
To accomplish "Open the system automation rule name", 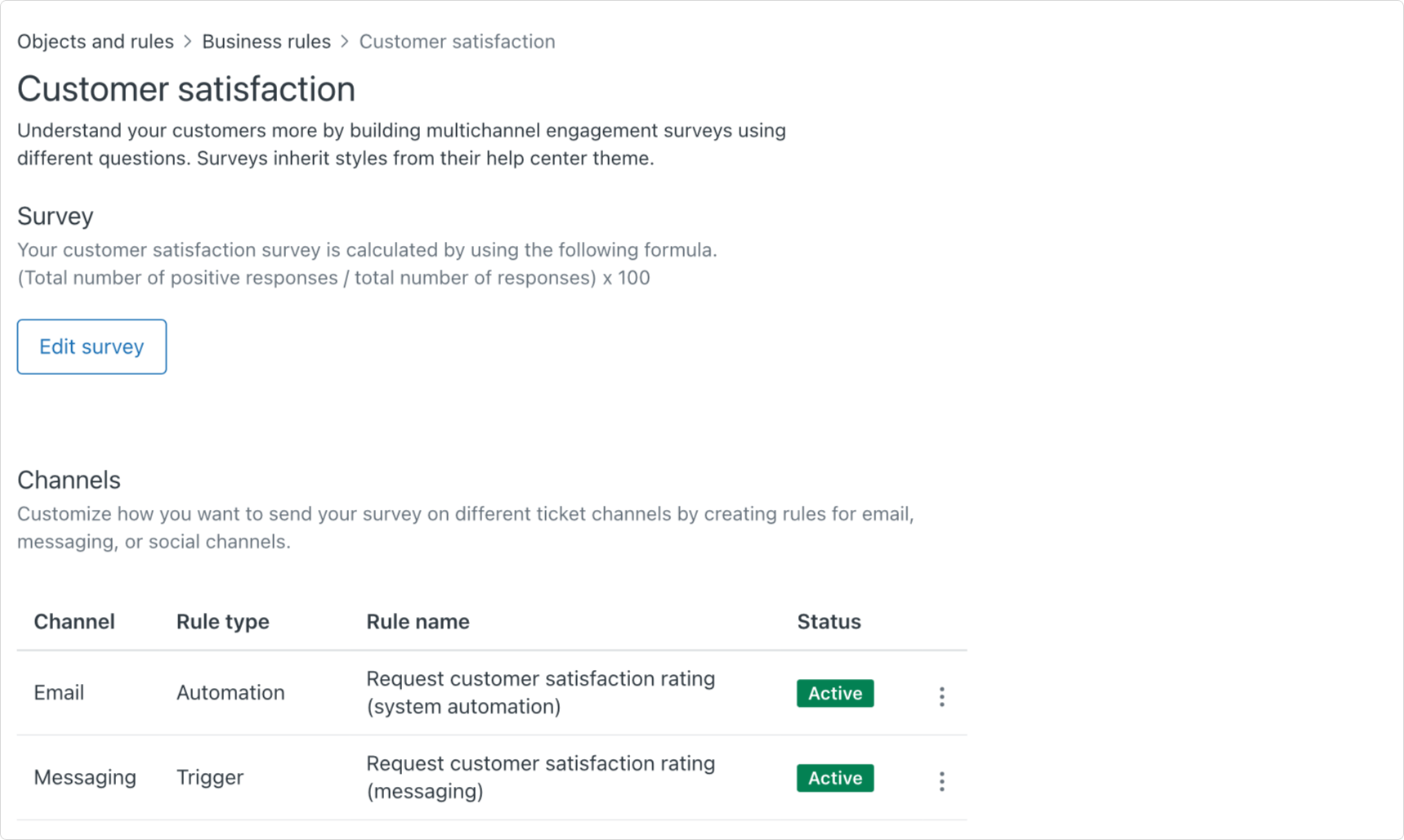I will tap(540, 693).
